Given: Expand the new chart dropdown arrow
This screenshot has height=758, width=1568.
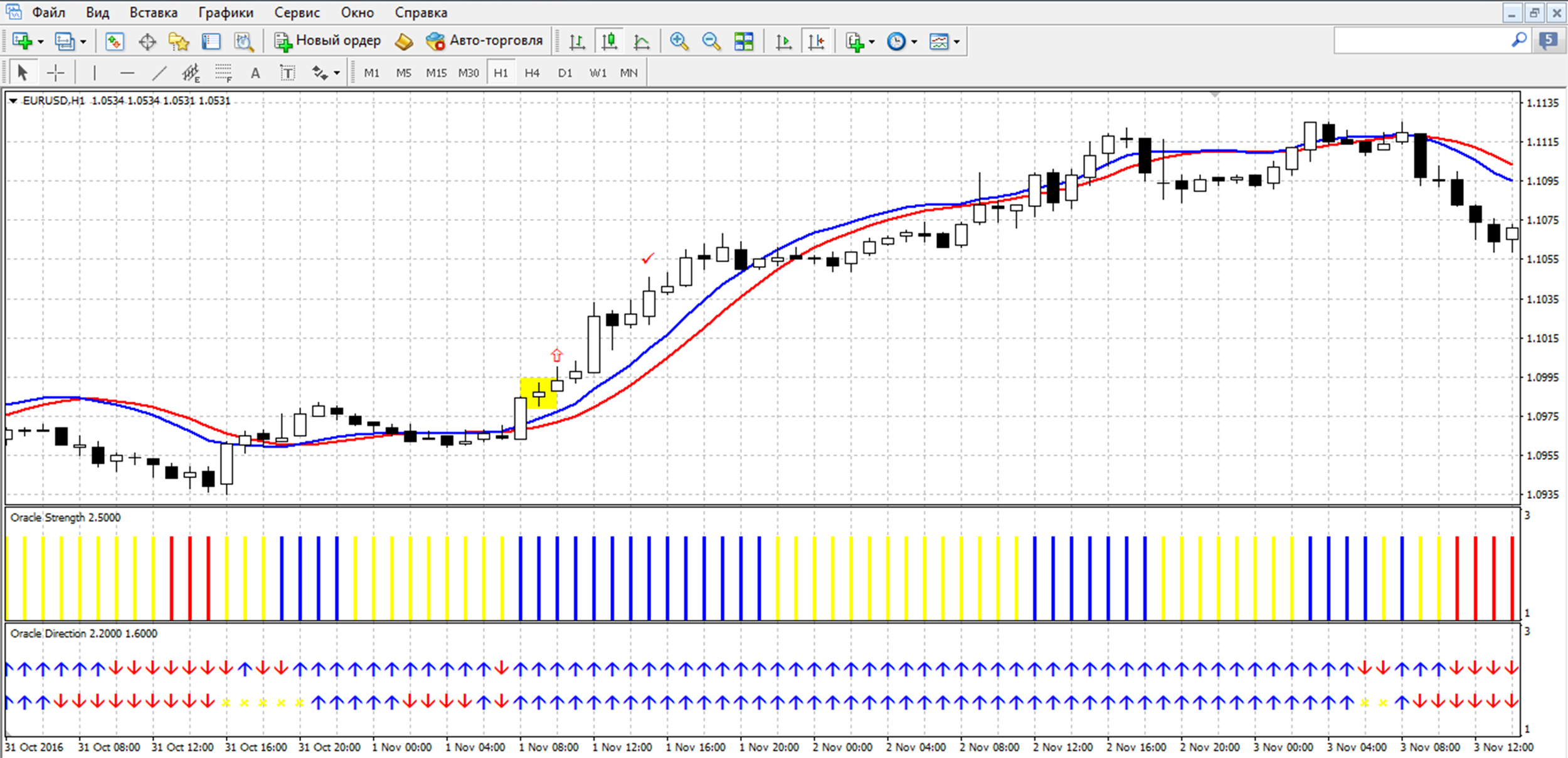Looking at the screenshot, I should coord(41,42).
